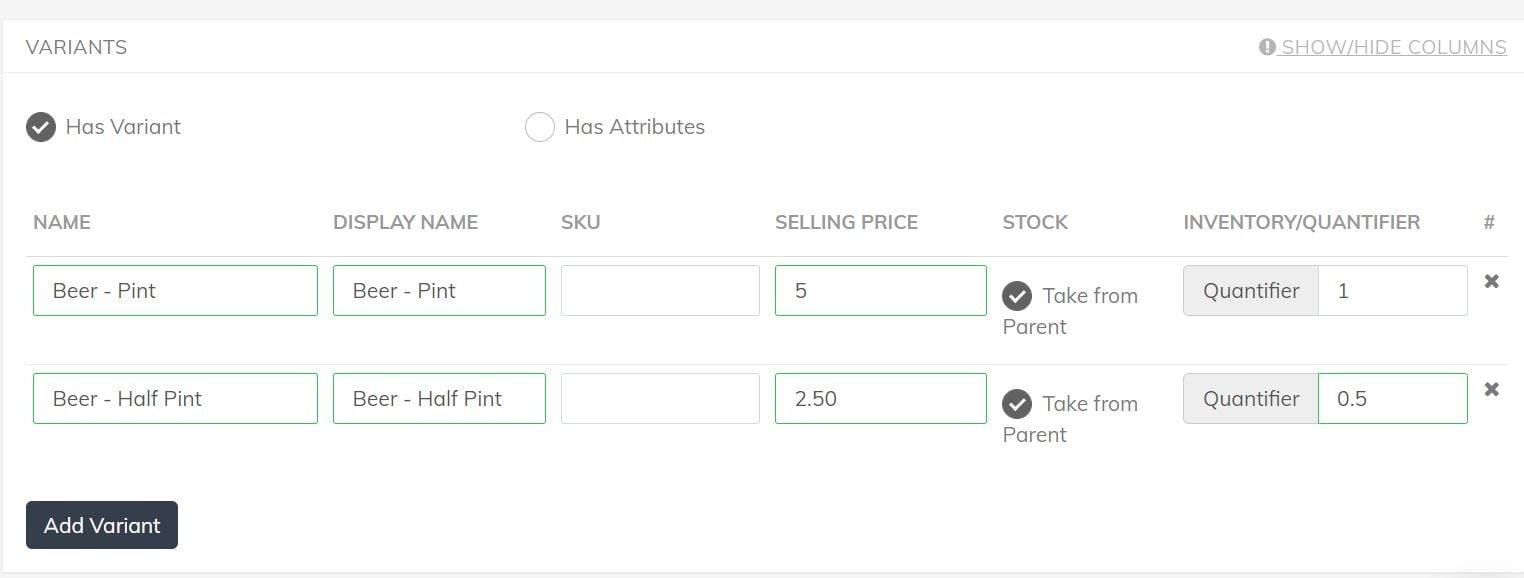Click the empty SKU field for Beer - Pint

click(x=660, y=290)
